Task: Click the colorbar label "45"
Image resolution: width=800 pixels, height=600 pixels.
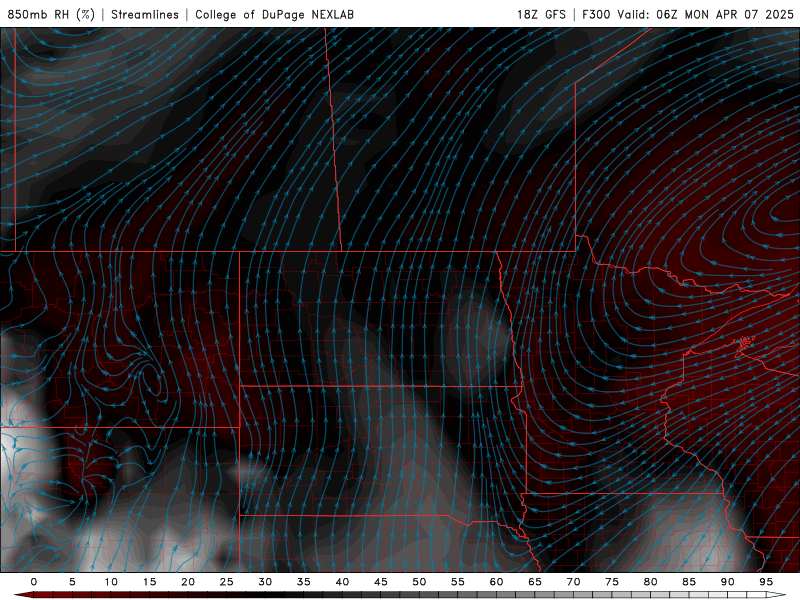Action: 381,582
